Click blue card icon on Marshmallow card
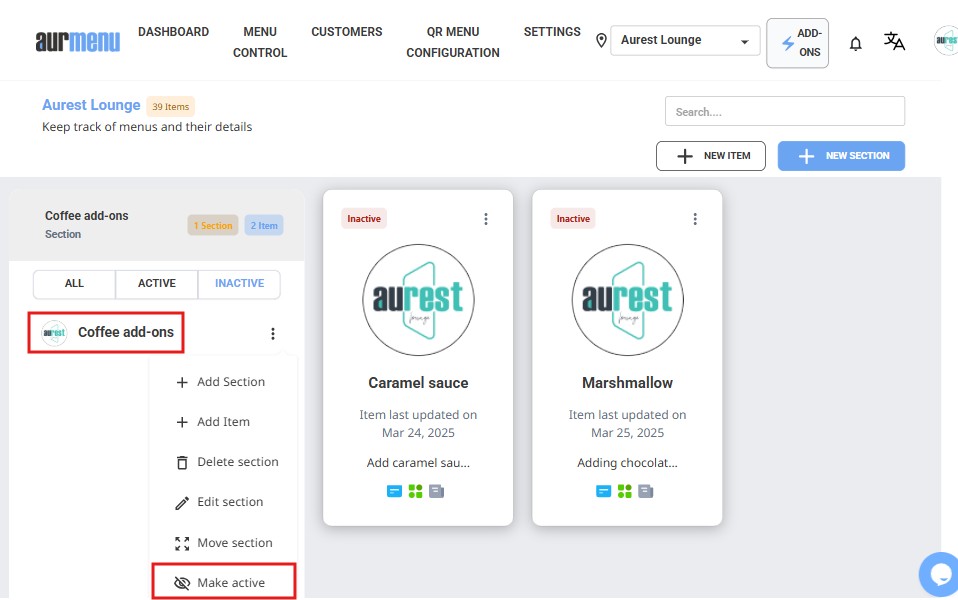The height and width of the screenshot is (600, 958). coord(603,491)
